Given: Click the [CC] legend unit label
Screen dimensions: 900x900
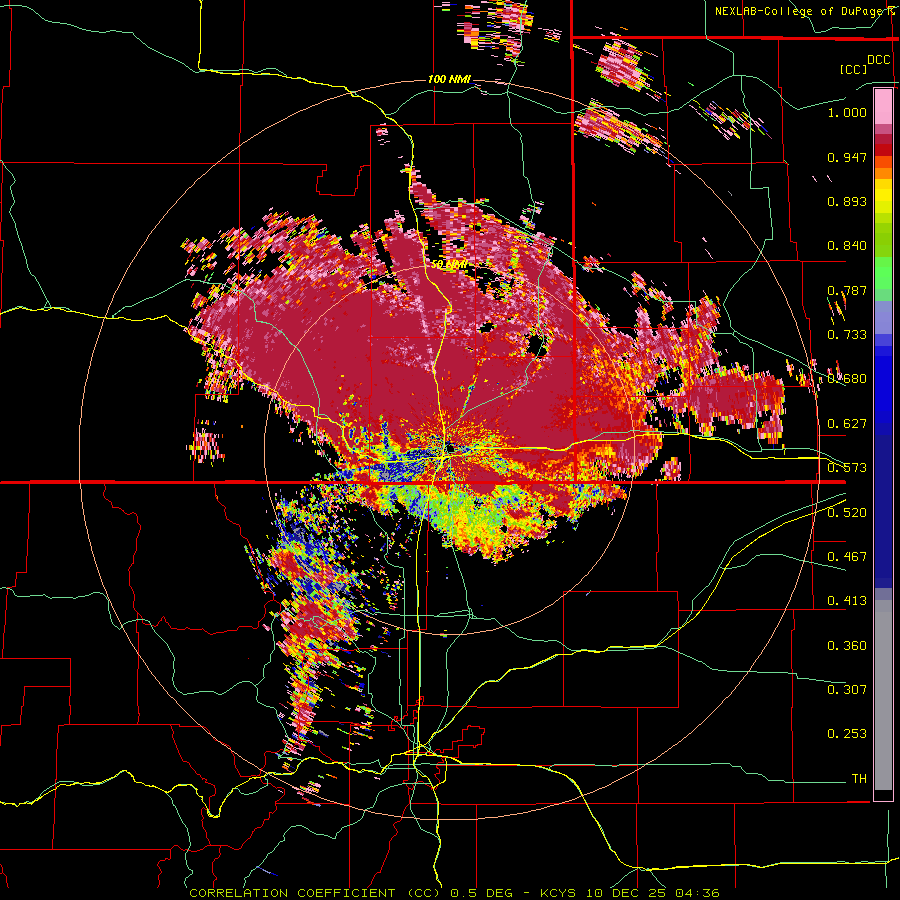Looking at the screenshot, I should point(854,69).
